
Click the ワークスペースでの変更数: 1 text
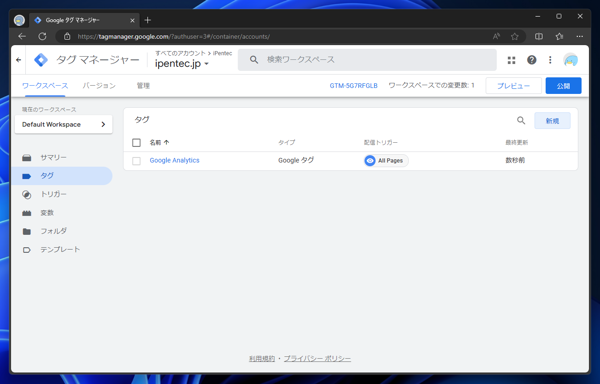click(x=431, y=85)
